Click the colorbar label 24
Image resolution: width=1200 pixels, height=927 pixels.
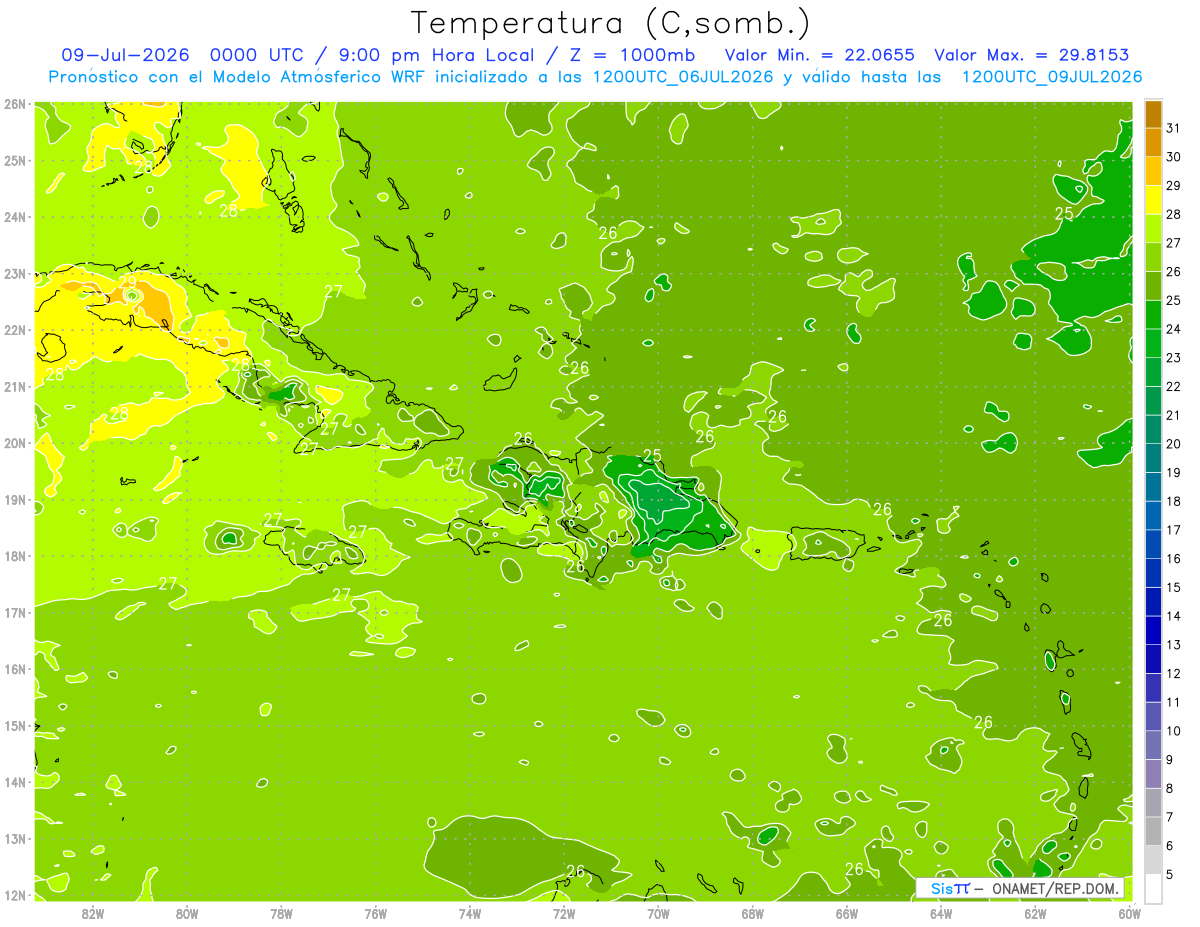click(1173, 329)
